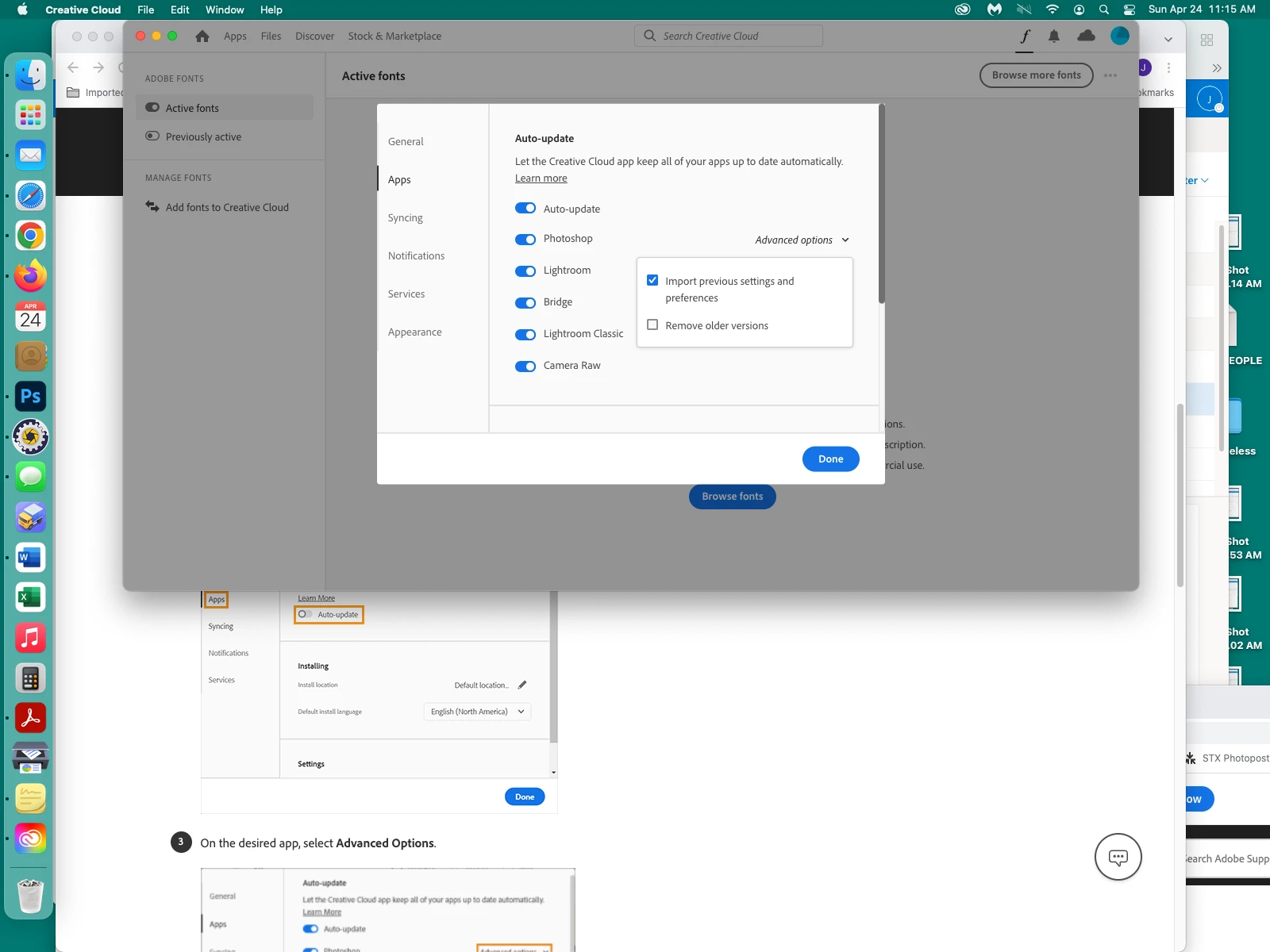This screenshot has width=1270, height=952.
Task: Toggle Lightroom Classic auto-update switch
Action: 525,335
